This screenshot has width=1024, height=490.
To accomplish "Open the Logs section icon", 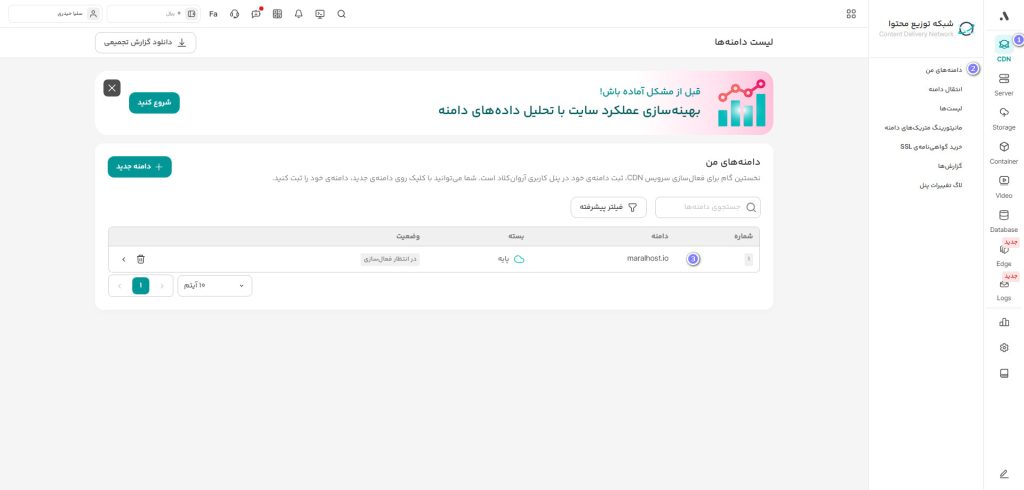I will 1004,284.
